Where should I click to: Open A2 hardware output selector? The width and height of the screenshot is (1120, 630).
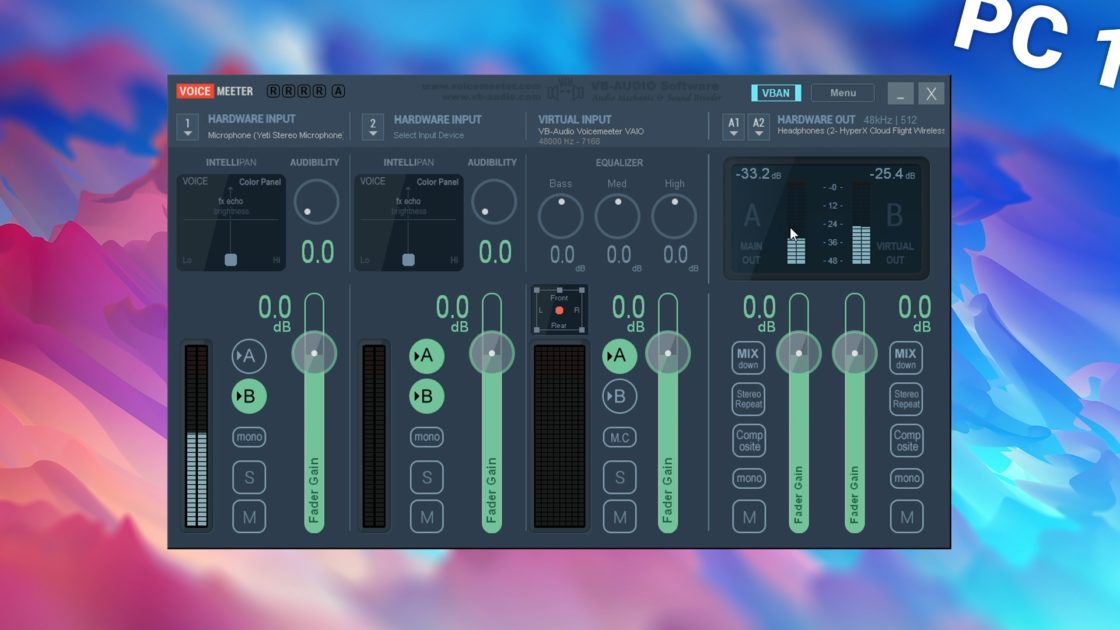(759, 126)
